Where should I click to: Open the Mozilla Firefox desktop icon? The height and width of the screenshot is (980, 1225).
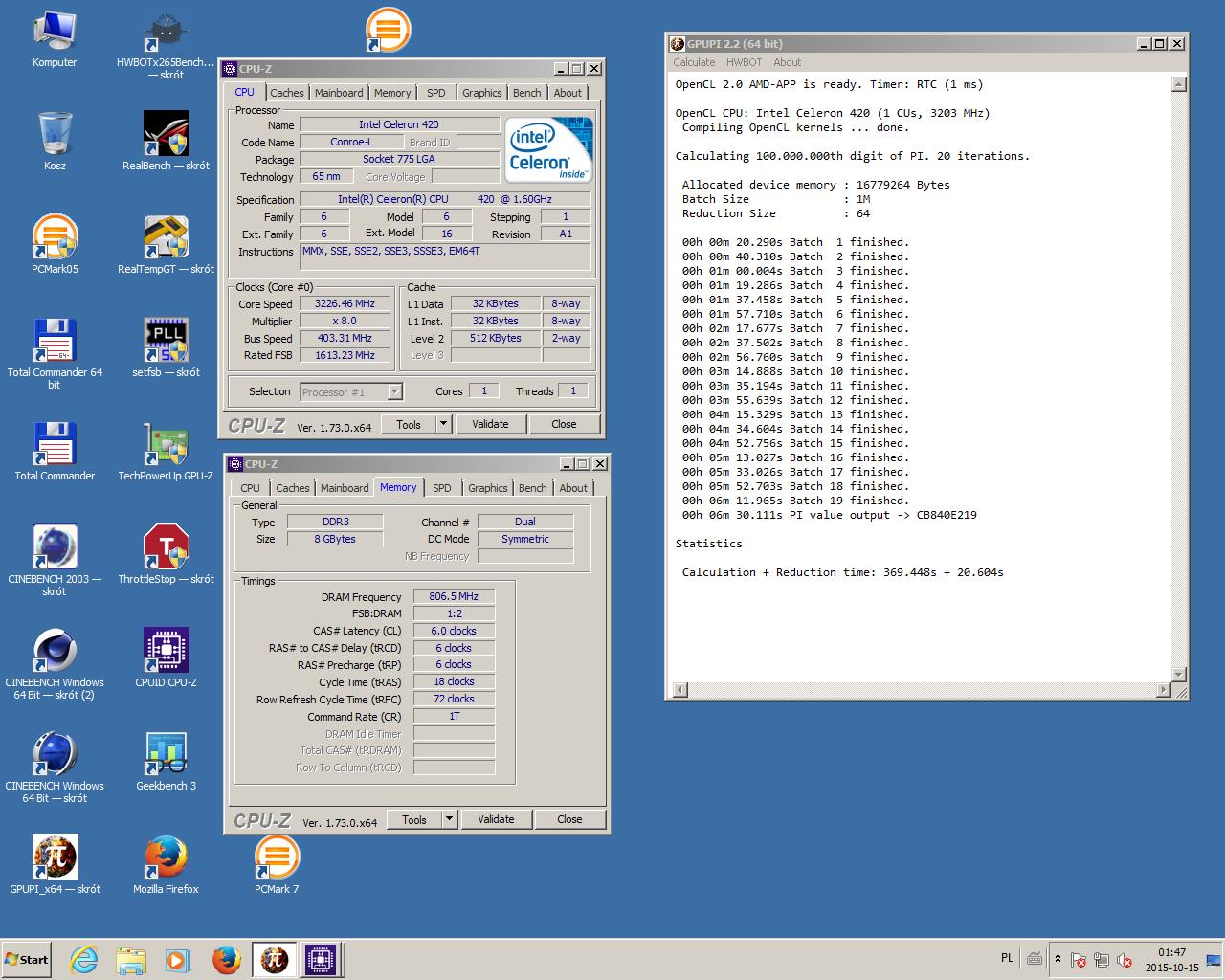(166, 864)
